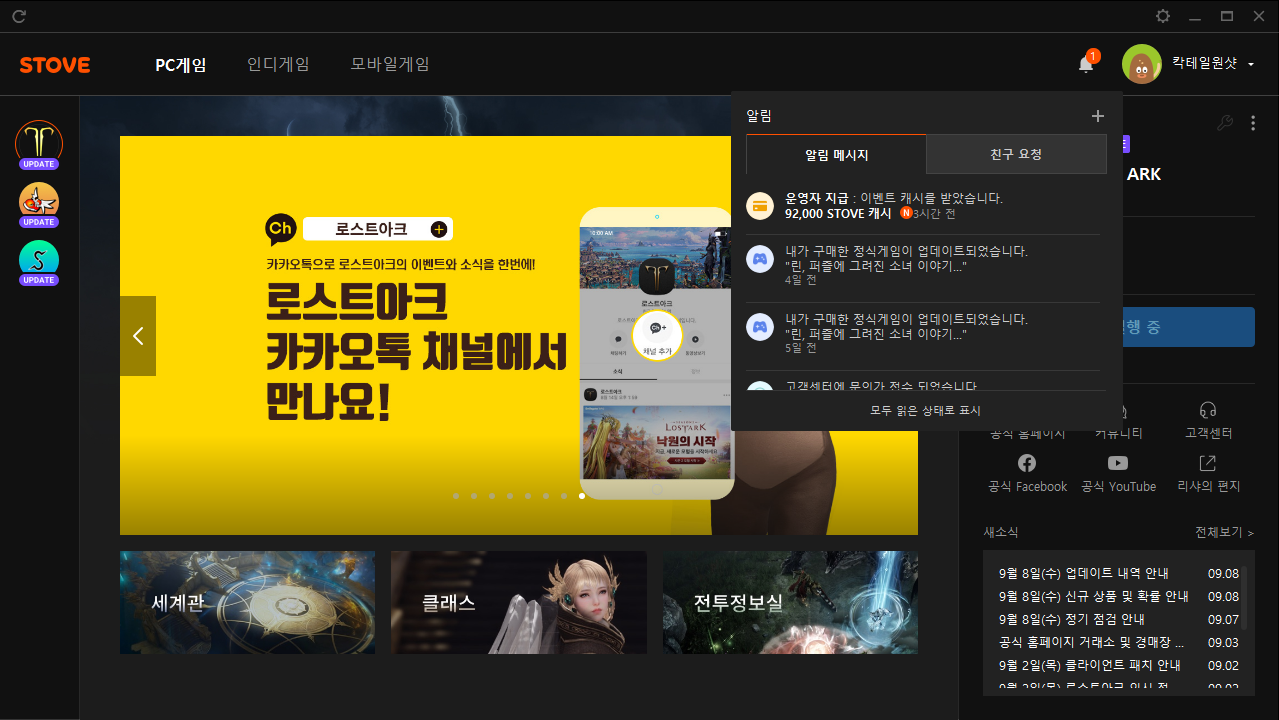Open the Lost Ark game icon in sidebar

(39, 142)
